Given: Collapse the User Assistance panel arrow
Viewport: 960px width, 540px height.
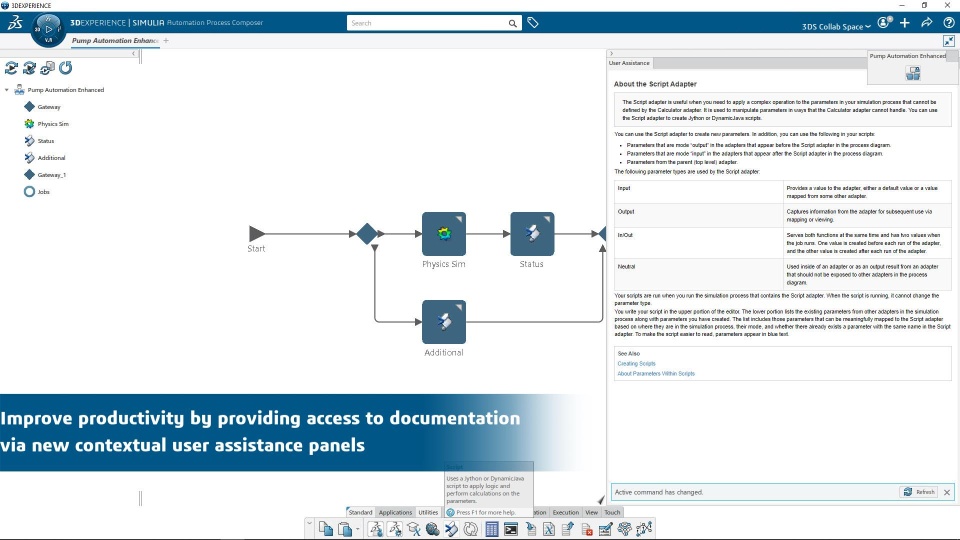Looking at the screenshot, I should click(x=612, y=54).
